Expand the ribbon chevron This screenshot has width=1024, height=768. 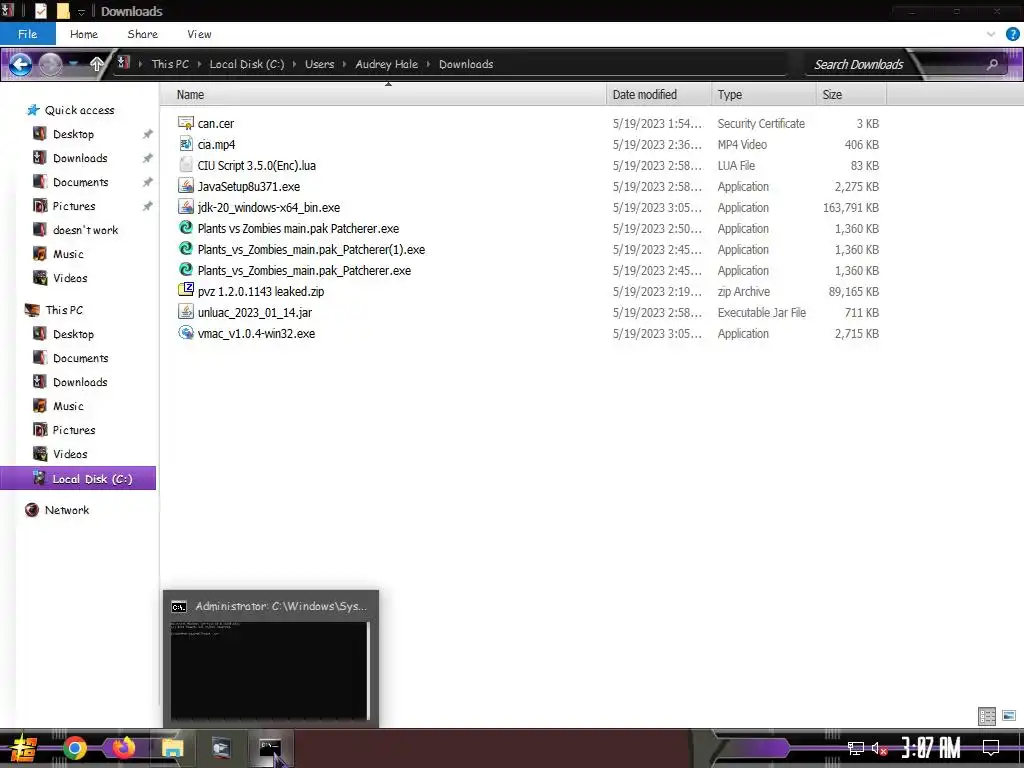click(x=991, y=35)
